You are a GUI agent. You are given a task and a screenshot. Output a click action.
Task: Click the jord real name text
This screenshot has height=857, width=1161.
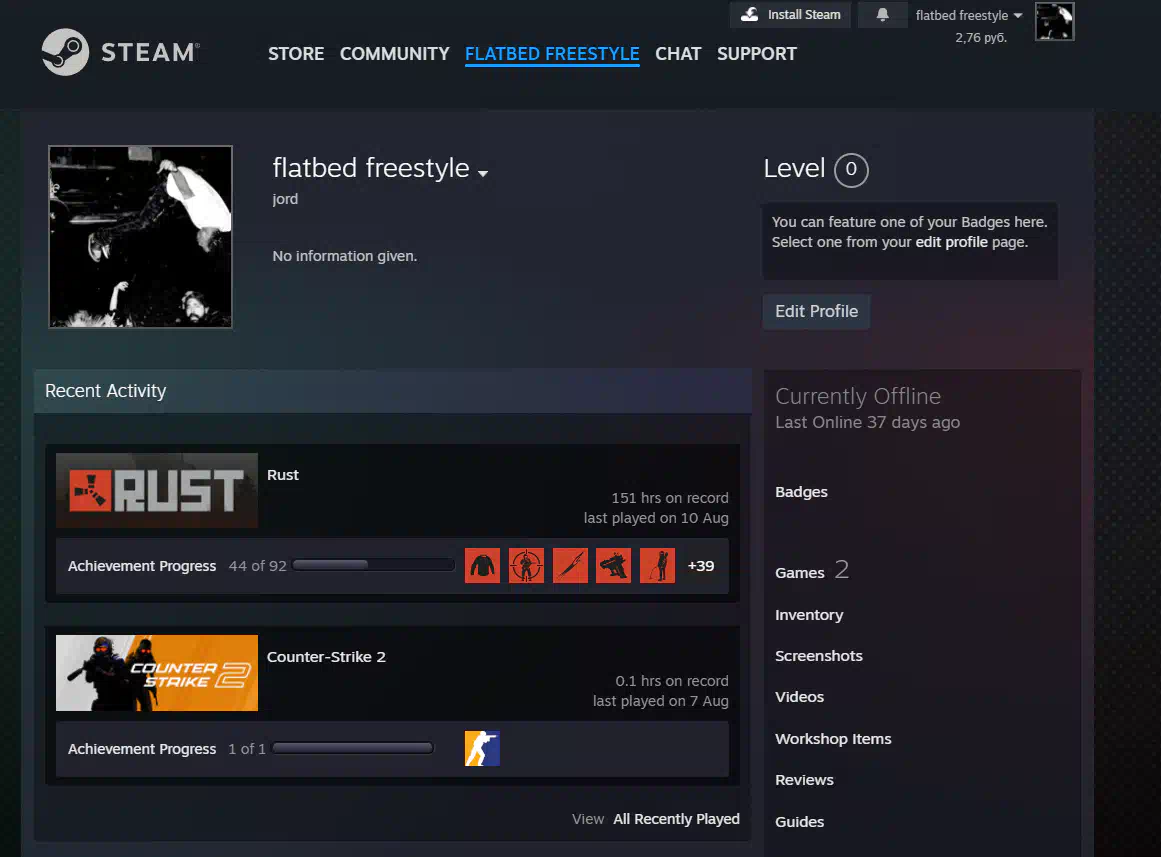point(285,199)
